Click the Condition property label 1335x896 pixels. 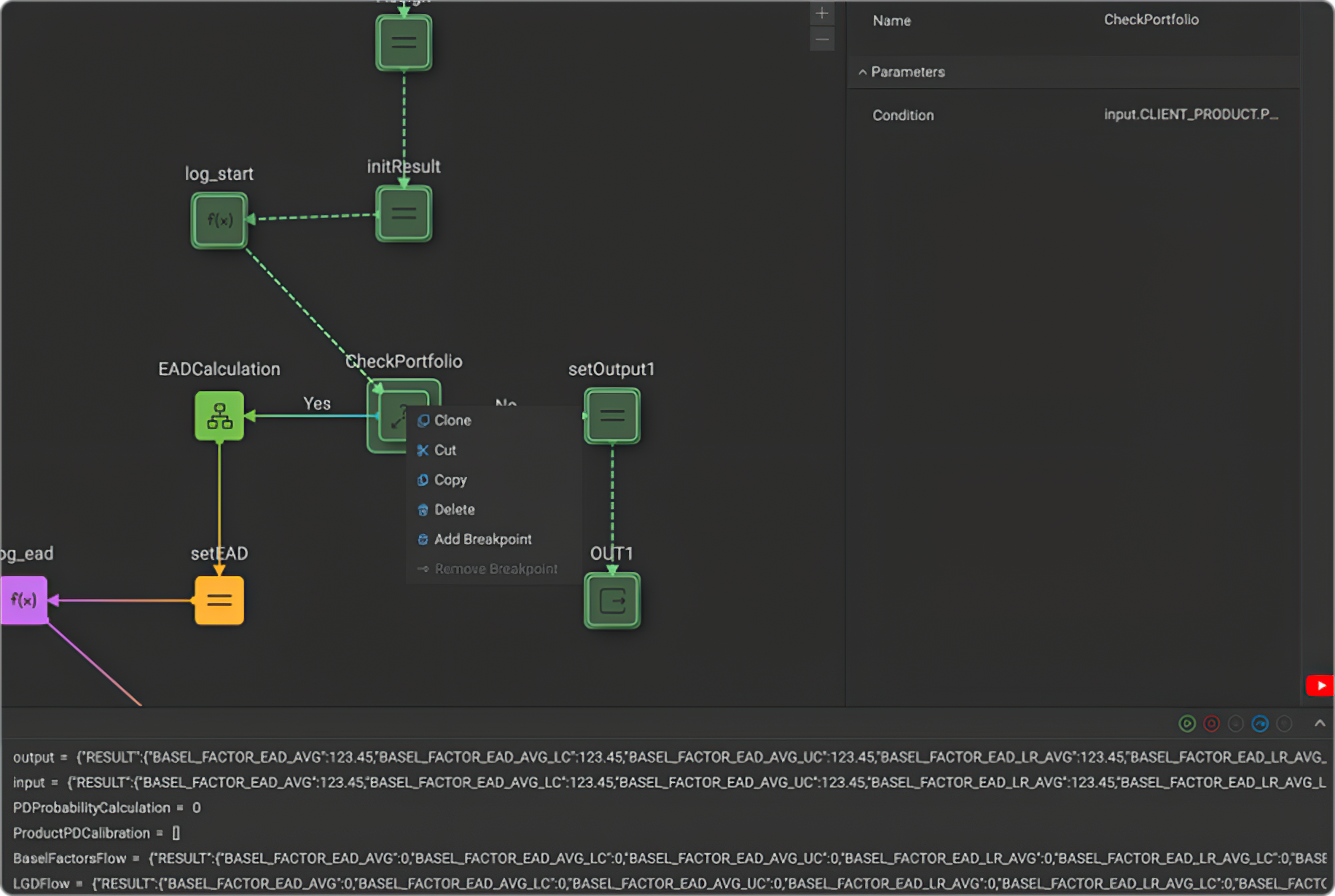coord(903,115)
